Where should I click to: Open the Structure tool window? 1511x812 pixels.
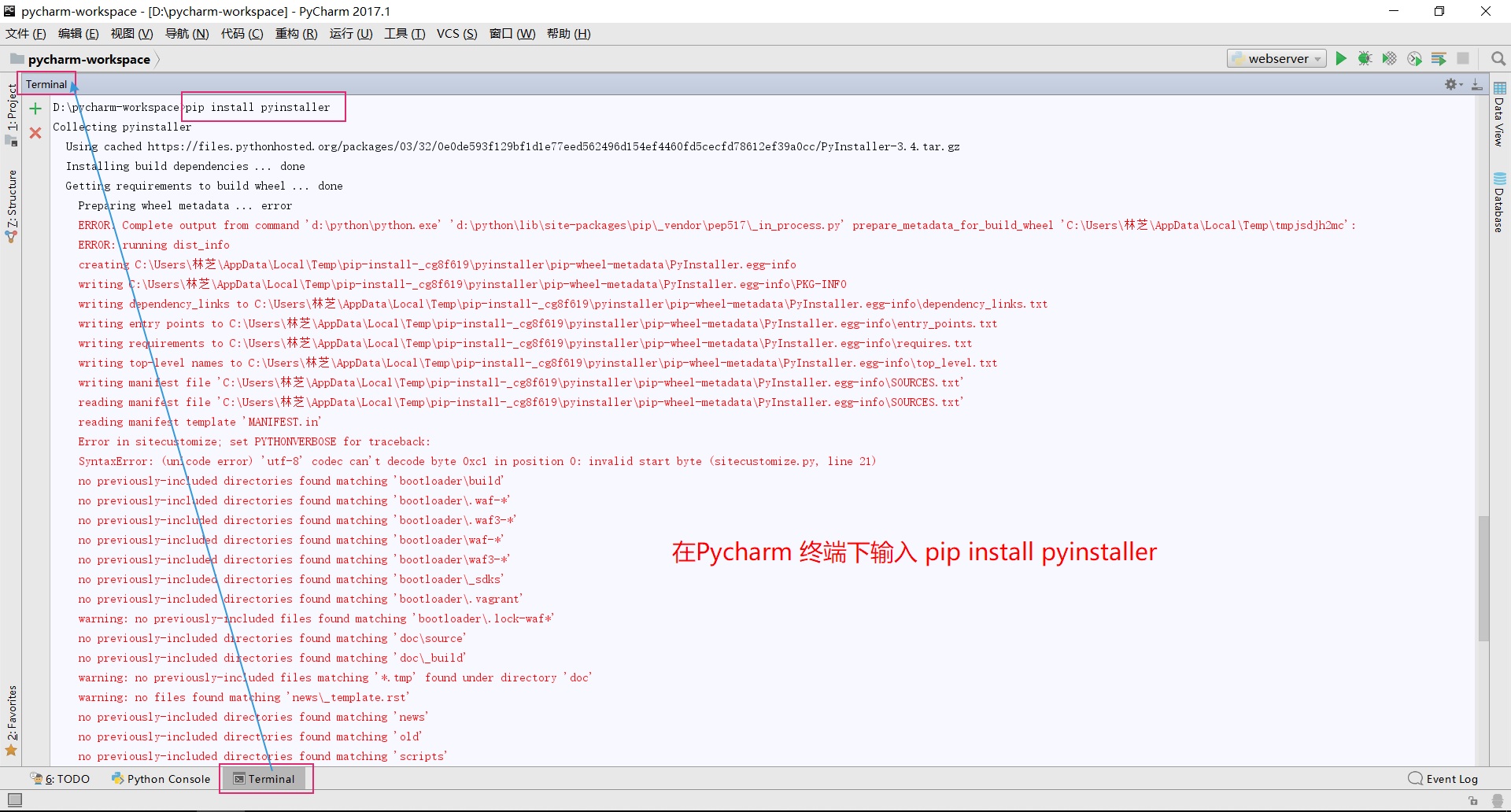[11, 206]
